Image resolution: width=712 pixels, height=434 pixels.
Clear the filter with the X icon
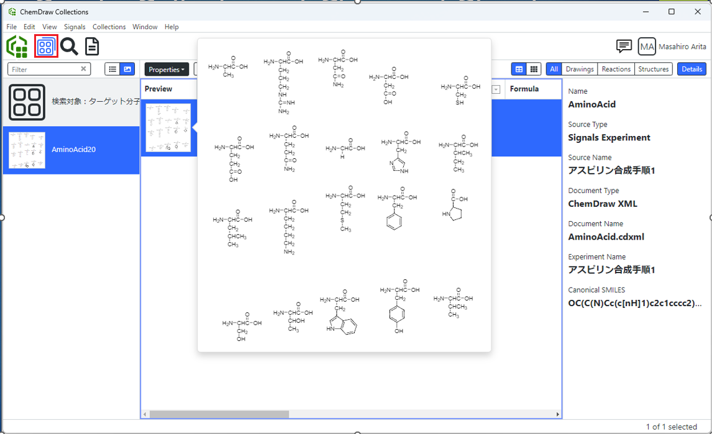coord(83,69)
